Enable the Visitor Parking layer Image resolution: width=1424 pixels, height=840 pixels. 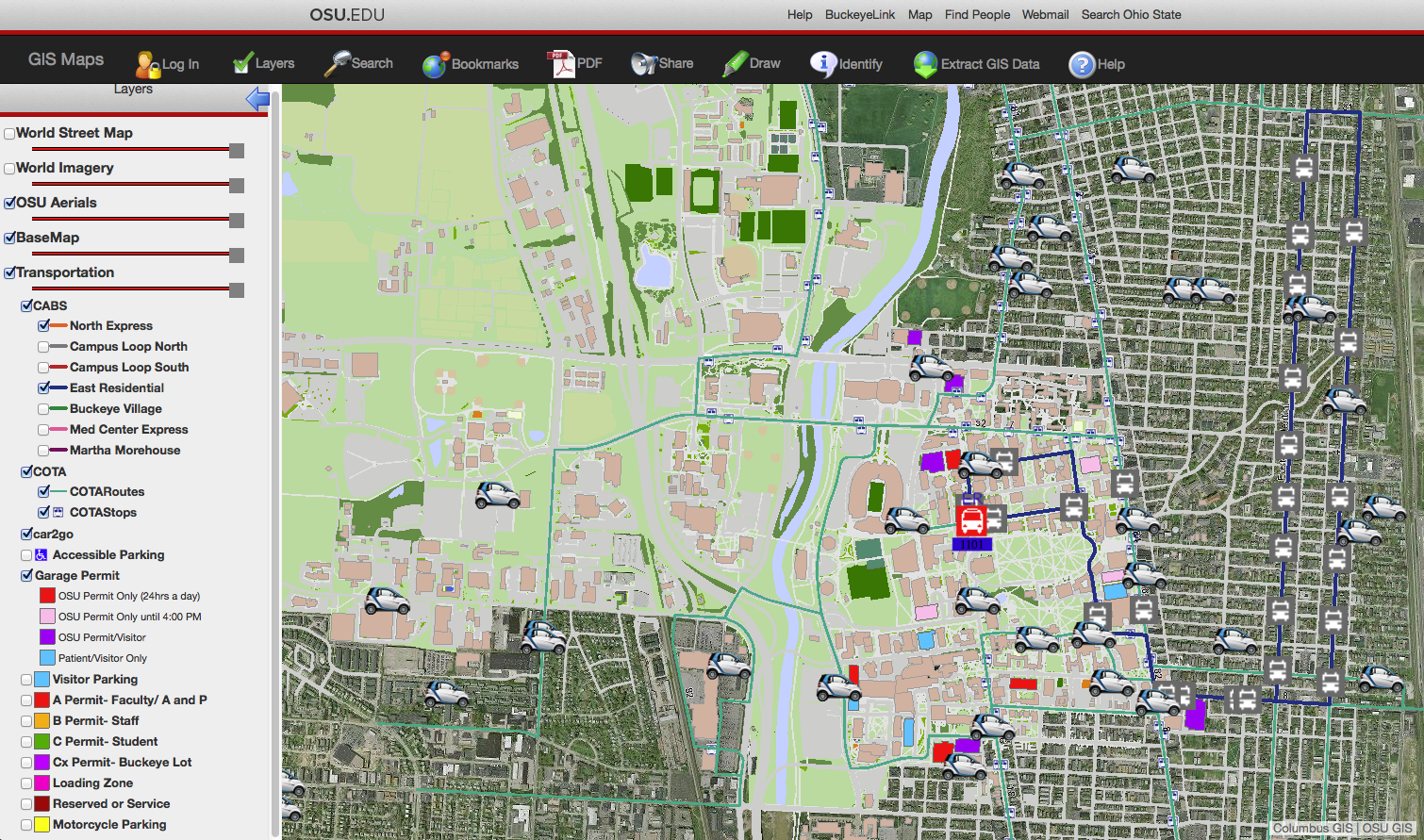(x=26, y=680)
